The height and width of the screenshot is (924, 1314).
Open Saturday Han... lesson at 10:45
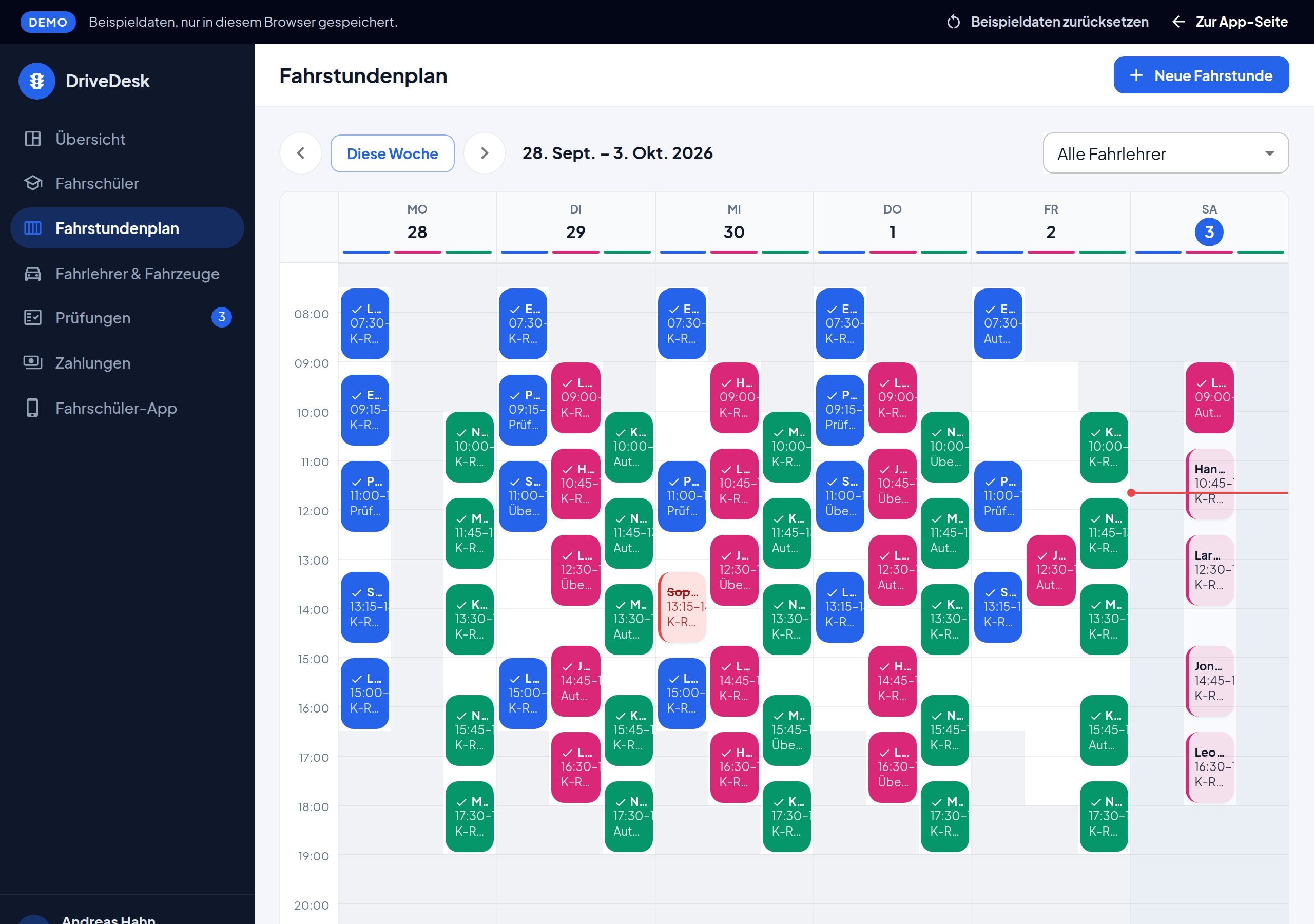1209,484
